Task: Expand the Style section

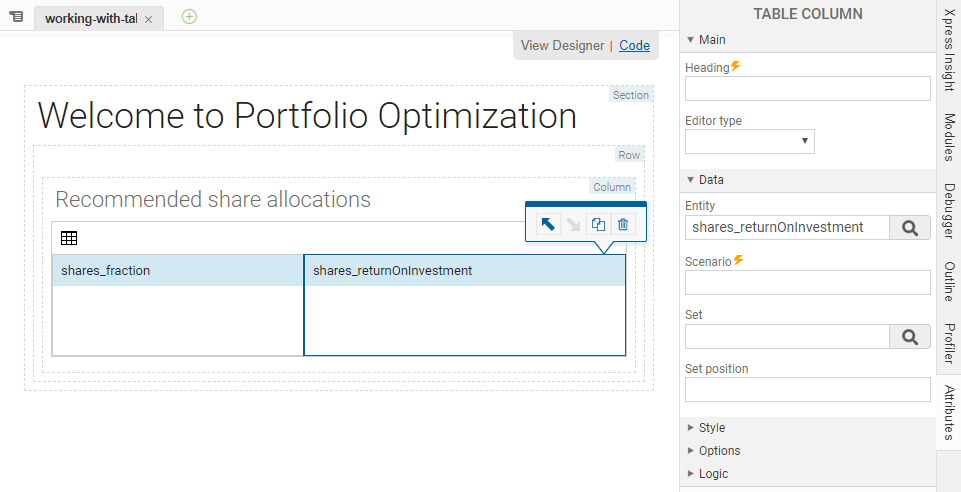Action: coord(711,428)
